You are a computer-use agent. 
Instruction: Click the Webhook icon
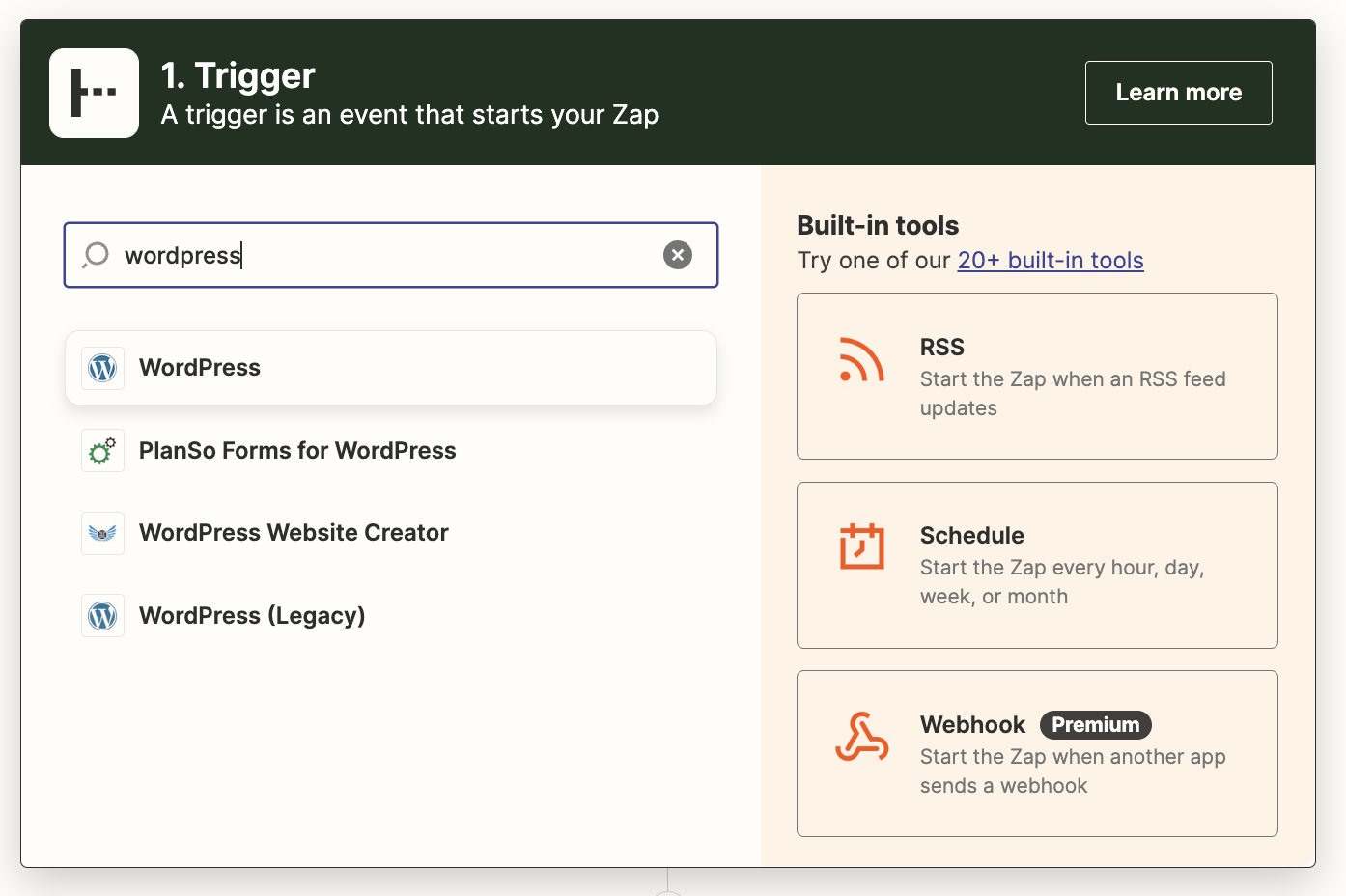click(861, 737)
